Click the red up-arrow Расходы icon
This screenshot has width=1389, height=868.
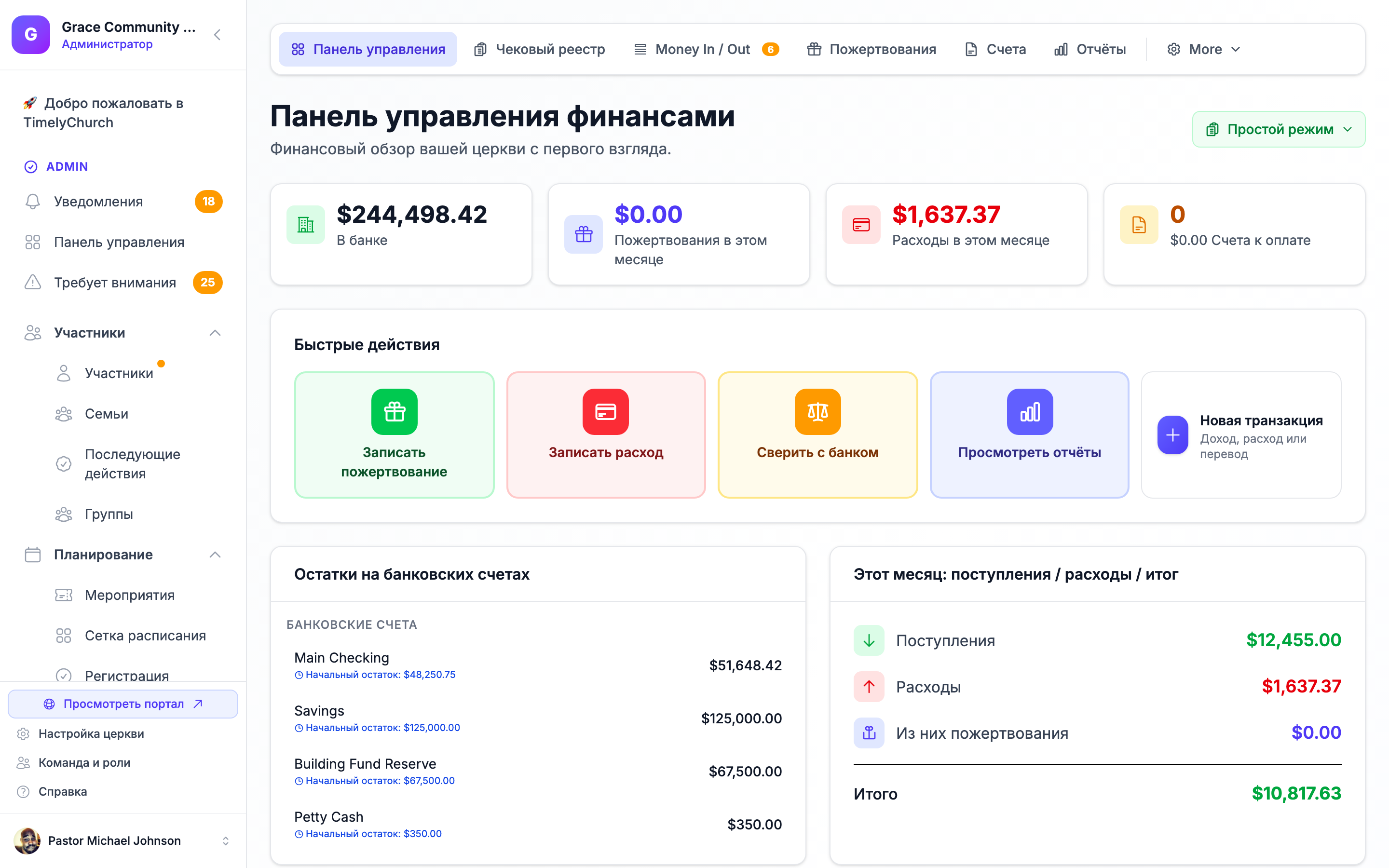[x=869, y=687]
